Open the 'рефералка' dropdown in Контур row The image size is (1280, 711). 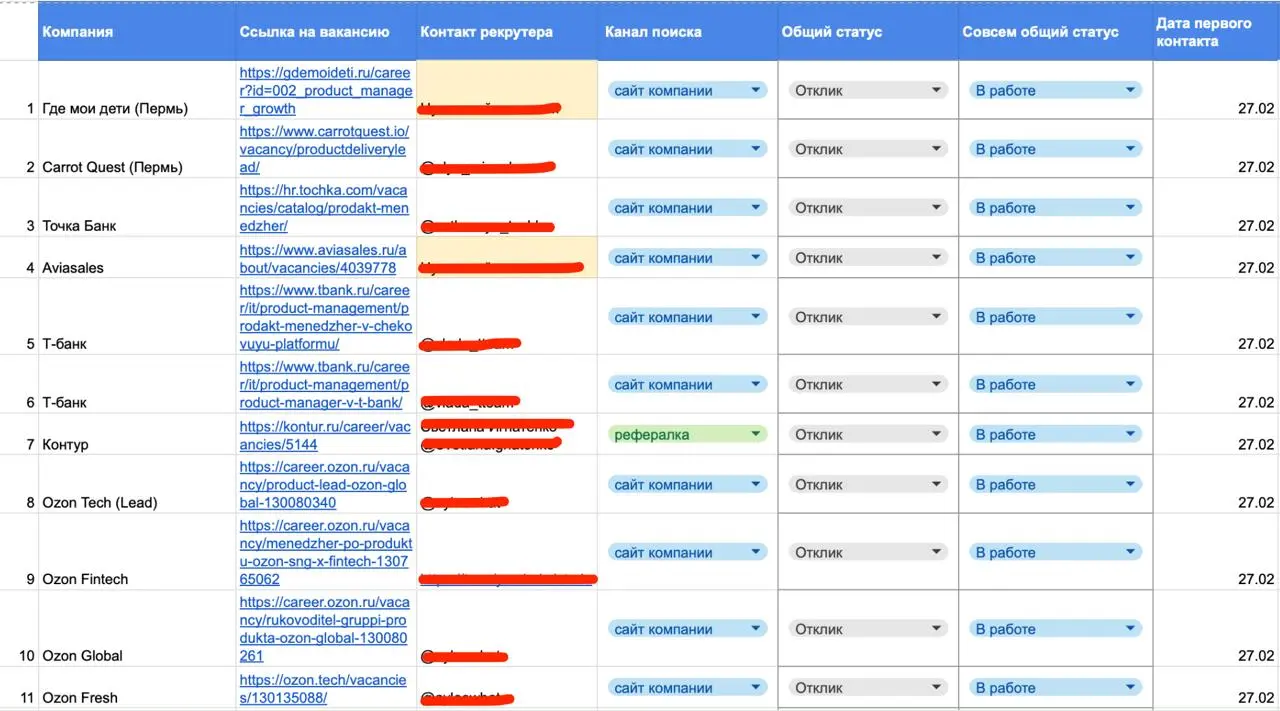click(687, 434)
